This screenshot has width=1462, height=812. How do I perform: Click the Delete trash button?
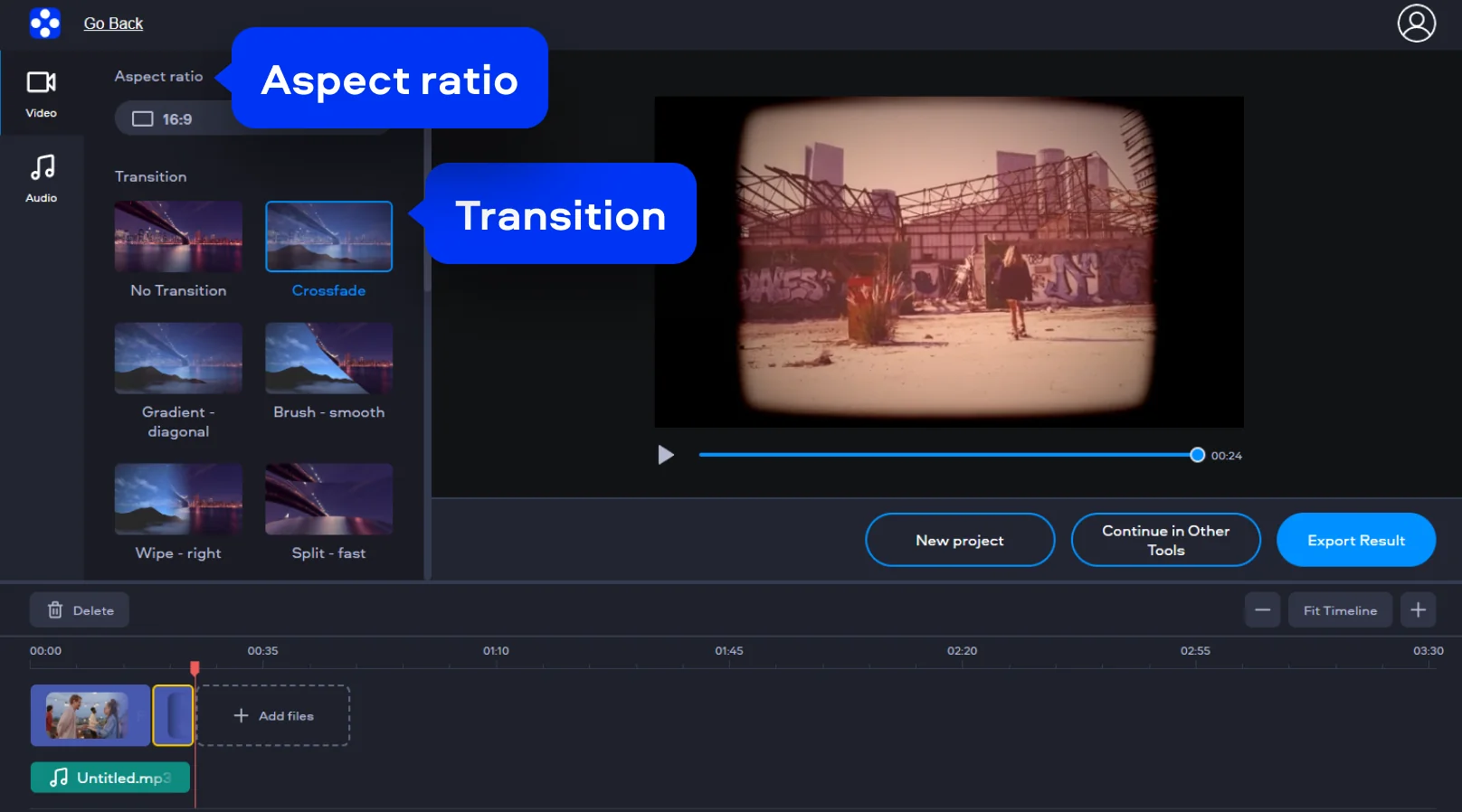point(80,610)
